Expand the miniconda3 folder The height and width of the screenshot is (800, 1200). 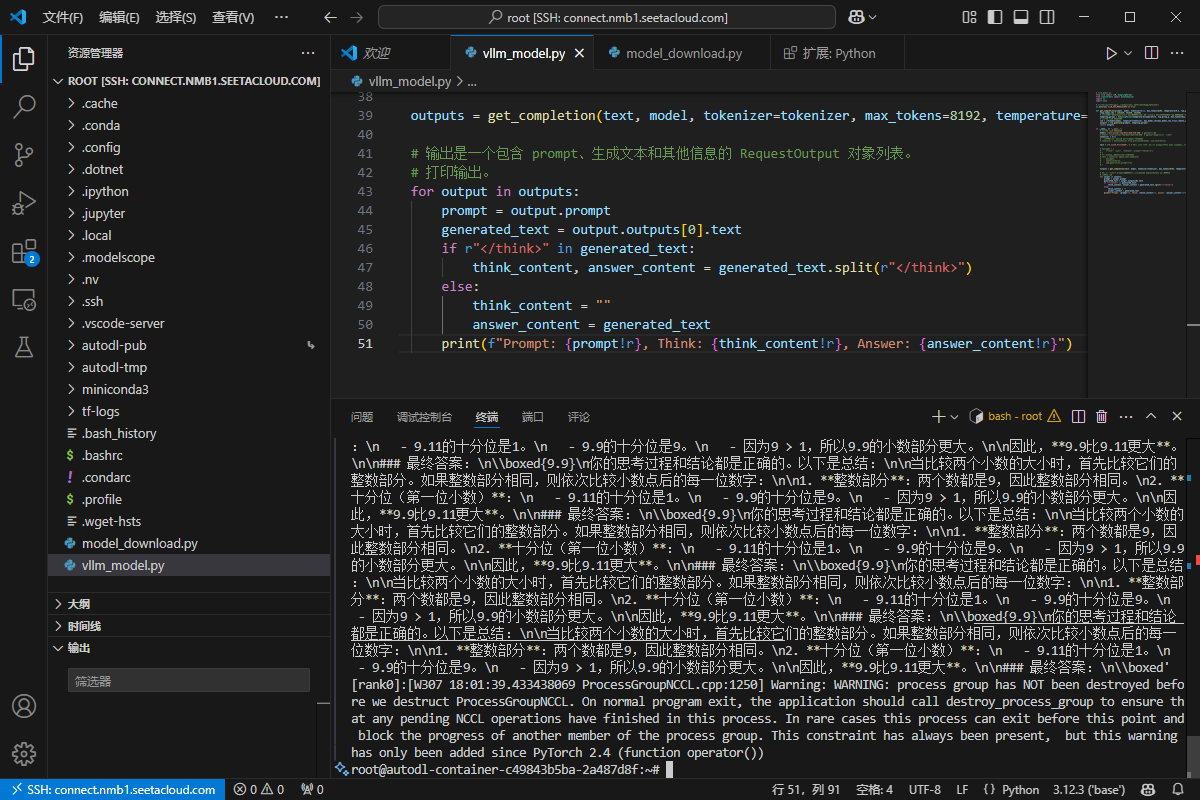point(189,389)
